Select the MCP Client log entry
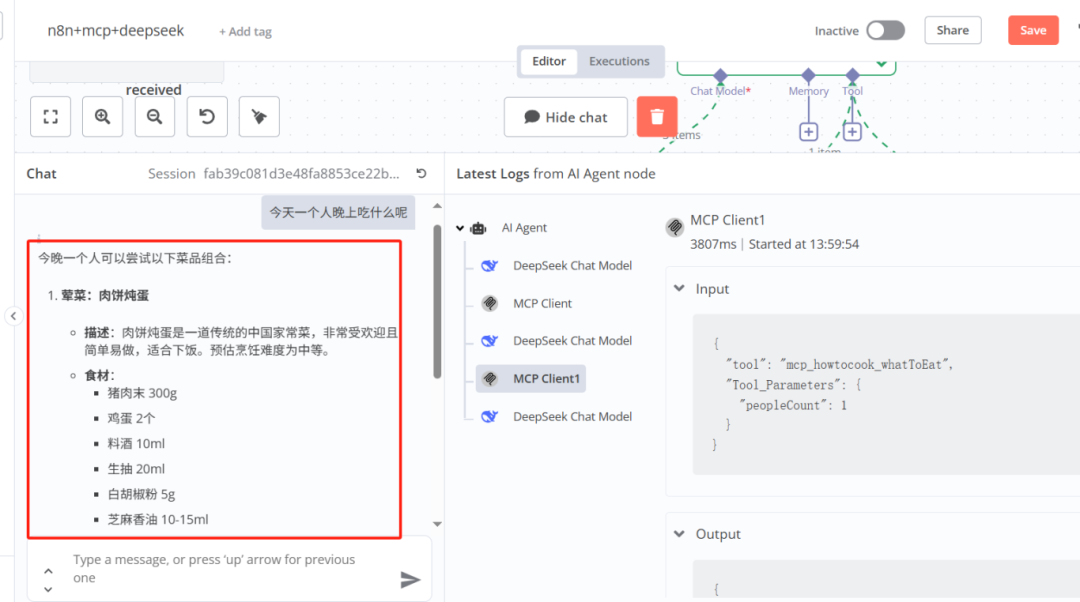The image size is (1080, 602). [542, 303]
